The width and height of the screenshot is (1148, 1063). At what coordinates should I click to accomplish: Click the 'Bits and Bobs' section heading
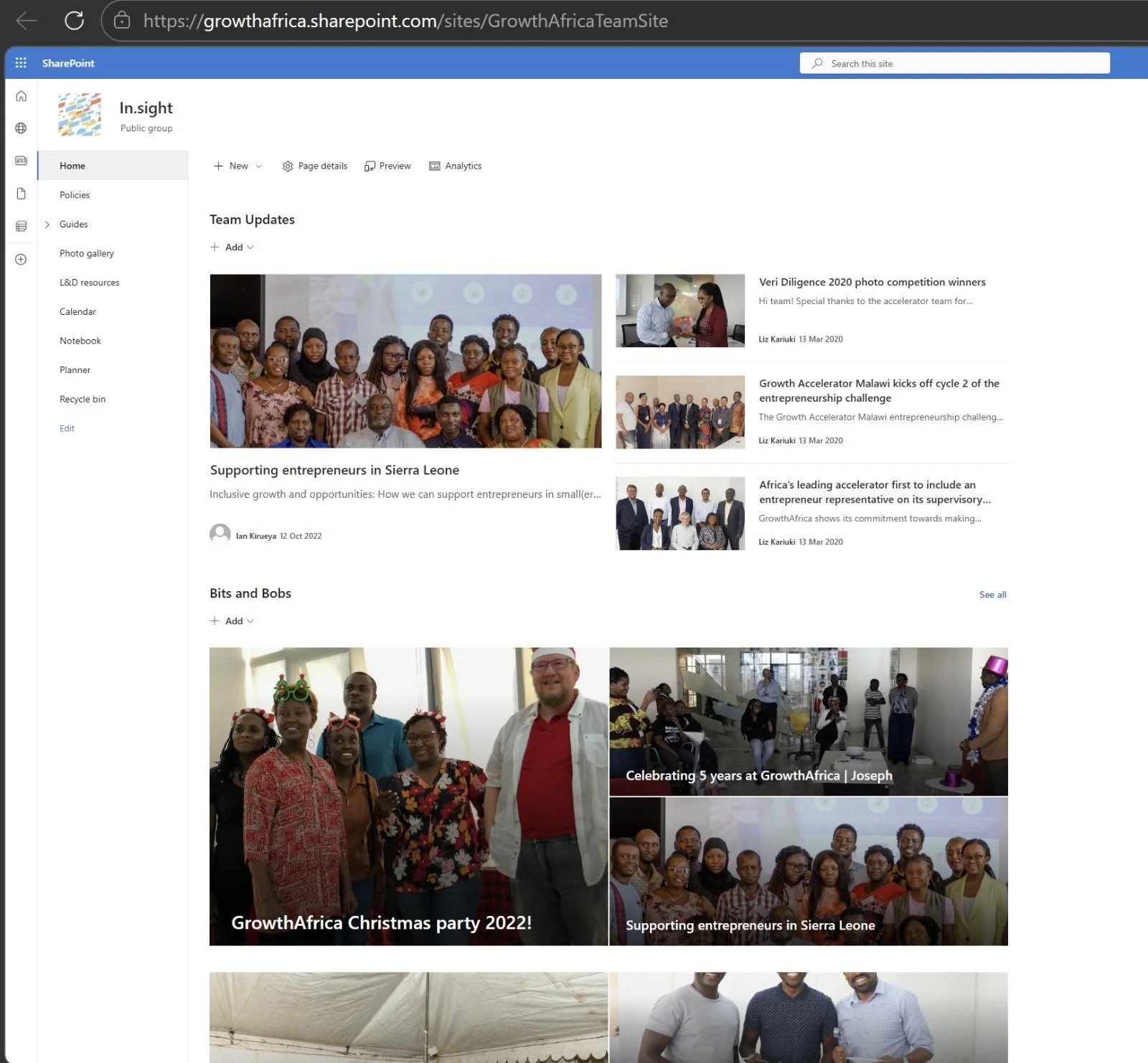click(x=250, y=593)
